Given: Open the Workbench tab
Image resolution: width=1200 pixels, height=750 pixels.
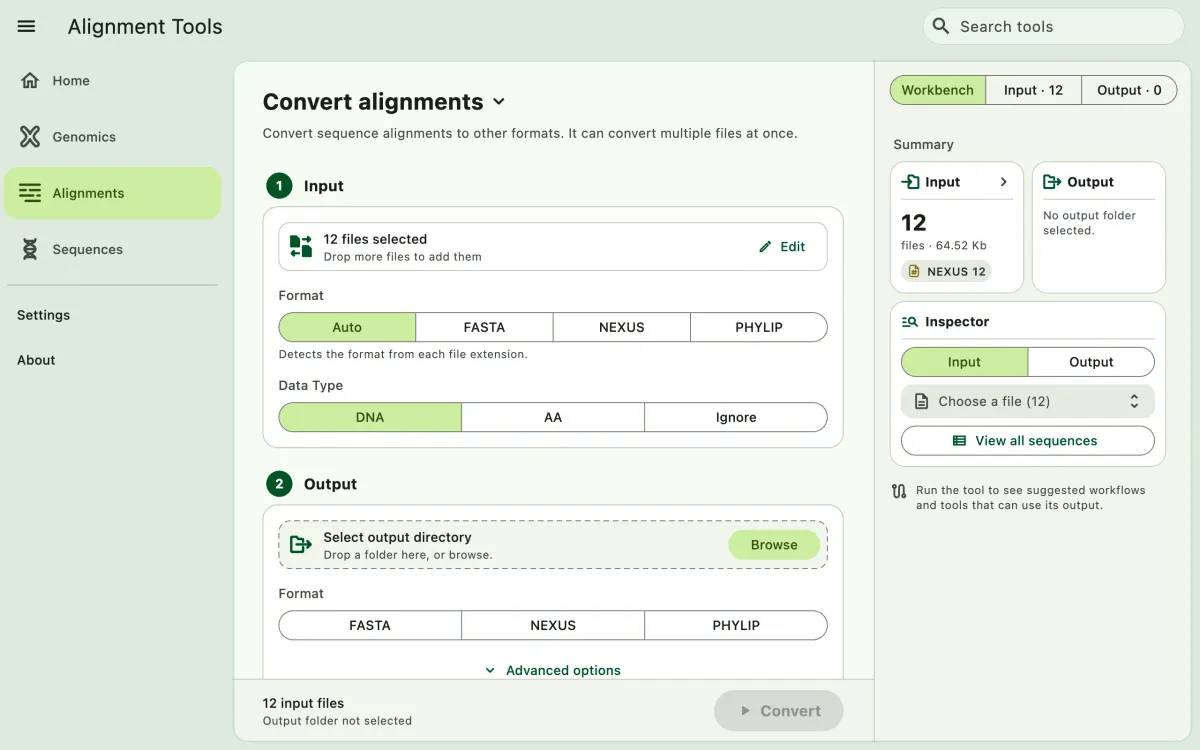Looking at the screenshot, I should coord(937,90).
